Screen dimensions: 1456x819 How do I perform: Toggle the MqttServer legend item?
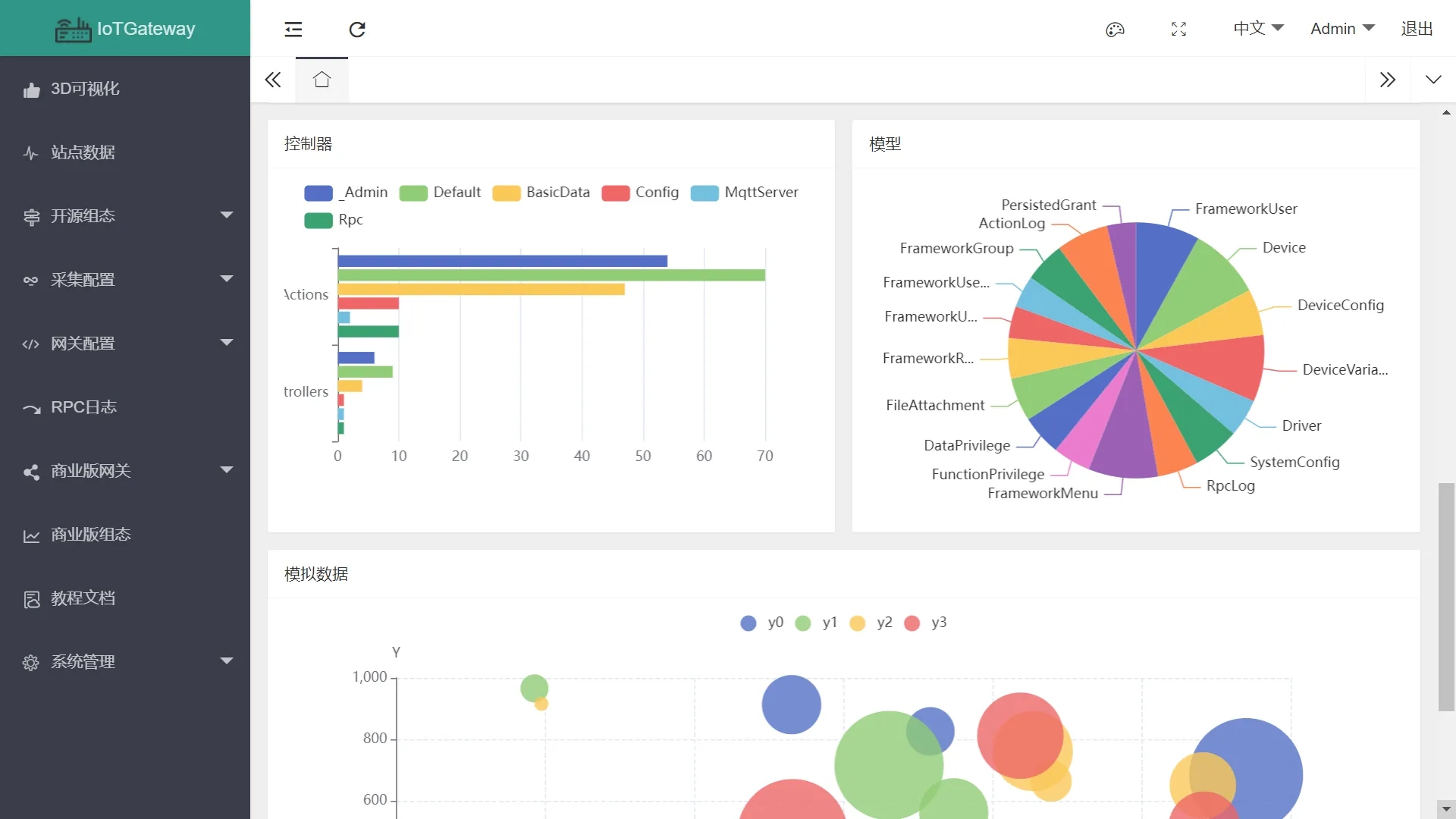(x=745, y=193)
